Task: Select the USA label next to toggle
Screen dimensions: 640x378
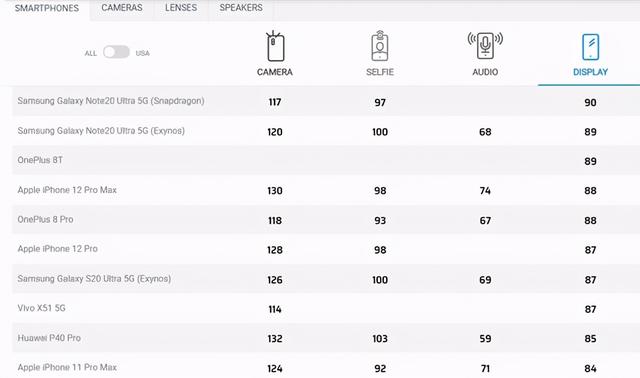Action: [142, 53]
